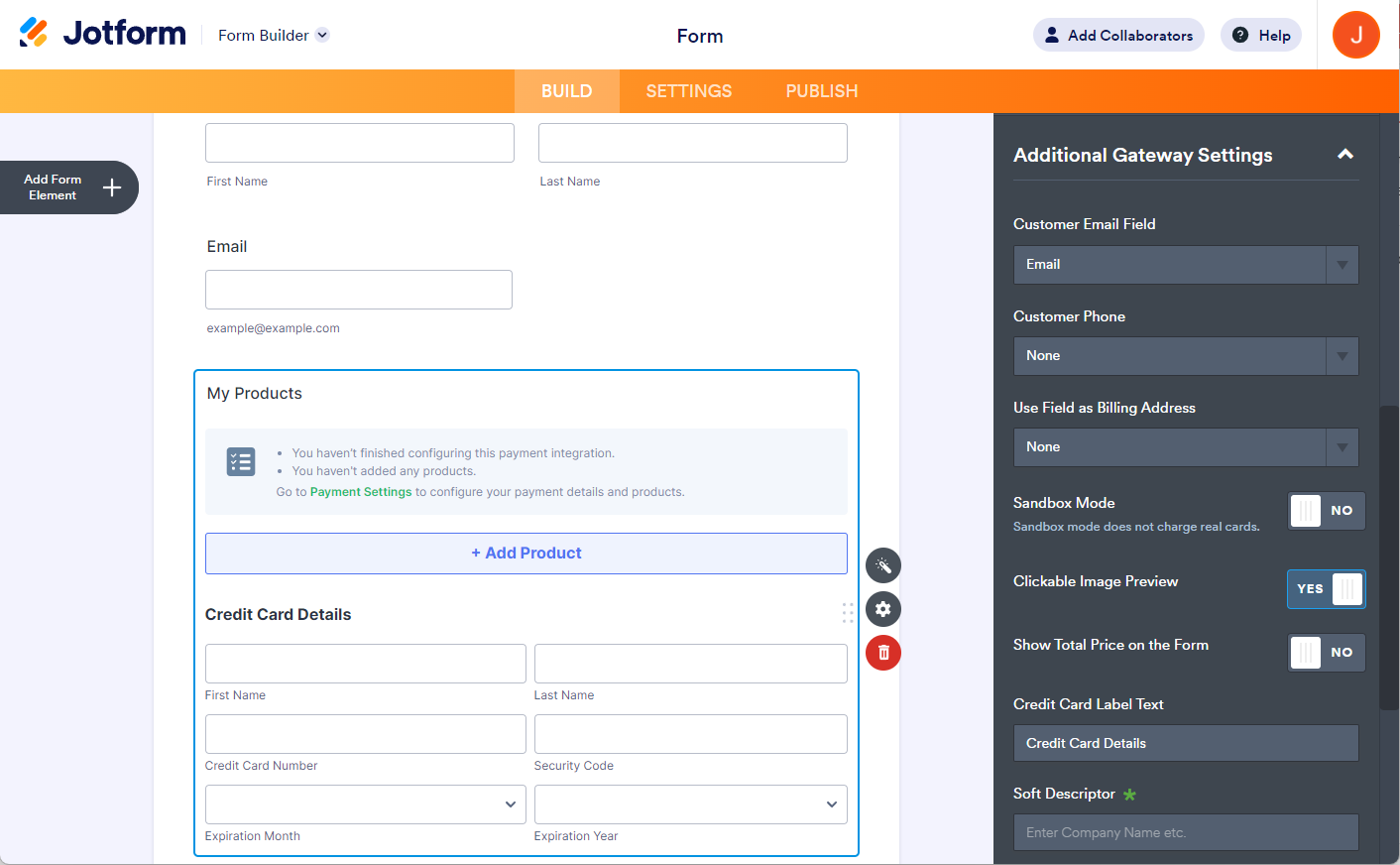Viewport: 1400px width, 865px height.
Task: Open Customer Phone dropdown
Action: (1186, 356)
